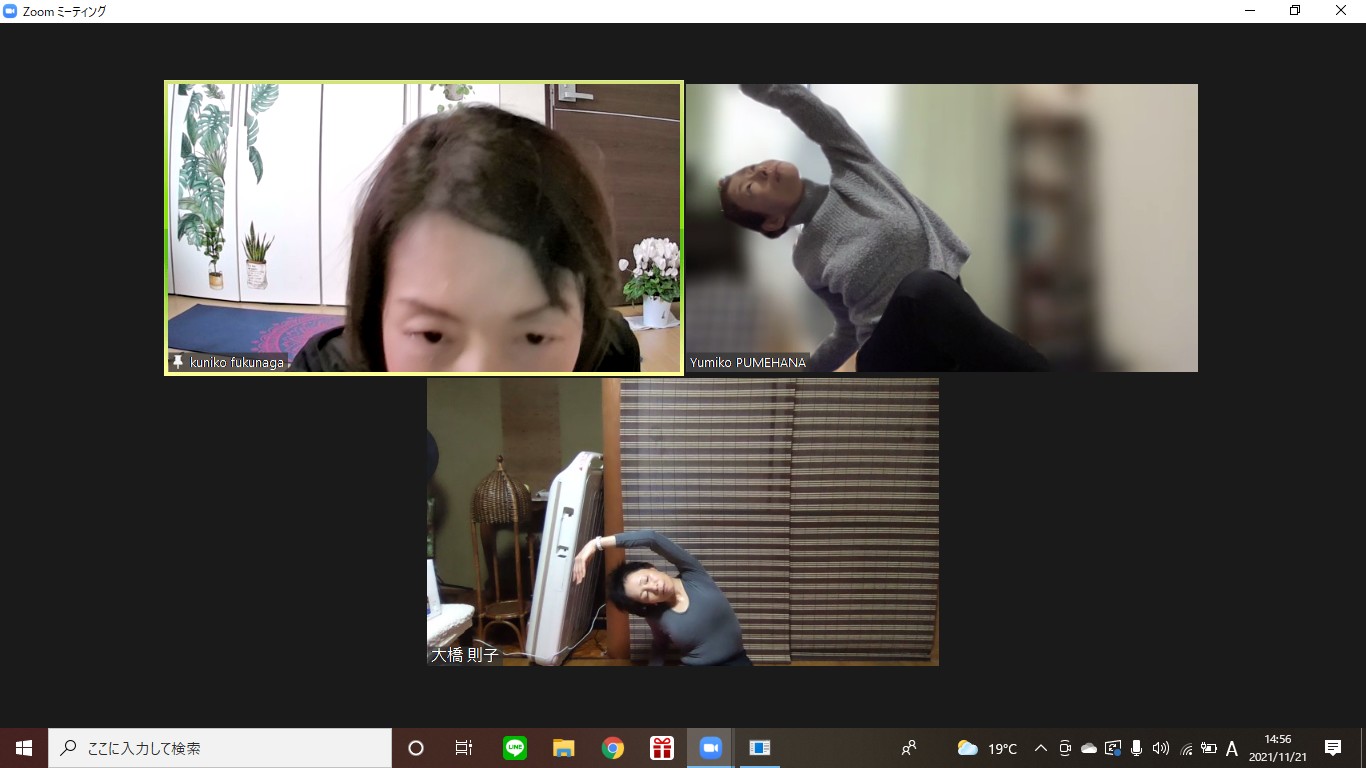Click the display settings tray icon left of the microphone
Screen dimensions: 1366x768
[x=1113, y=748]
